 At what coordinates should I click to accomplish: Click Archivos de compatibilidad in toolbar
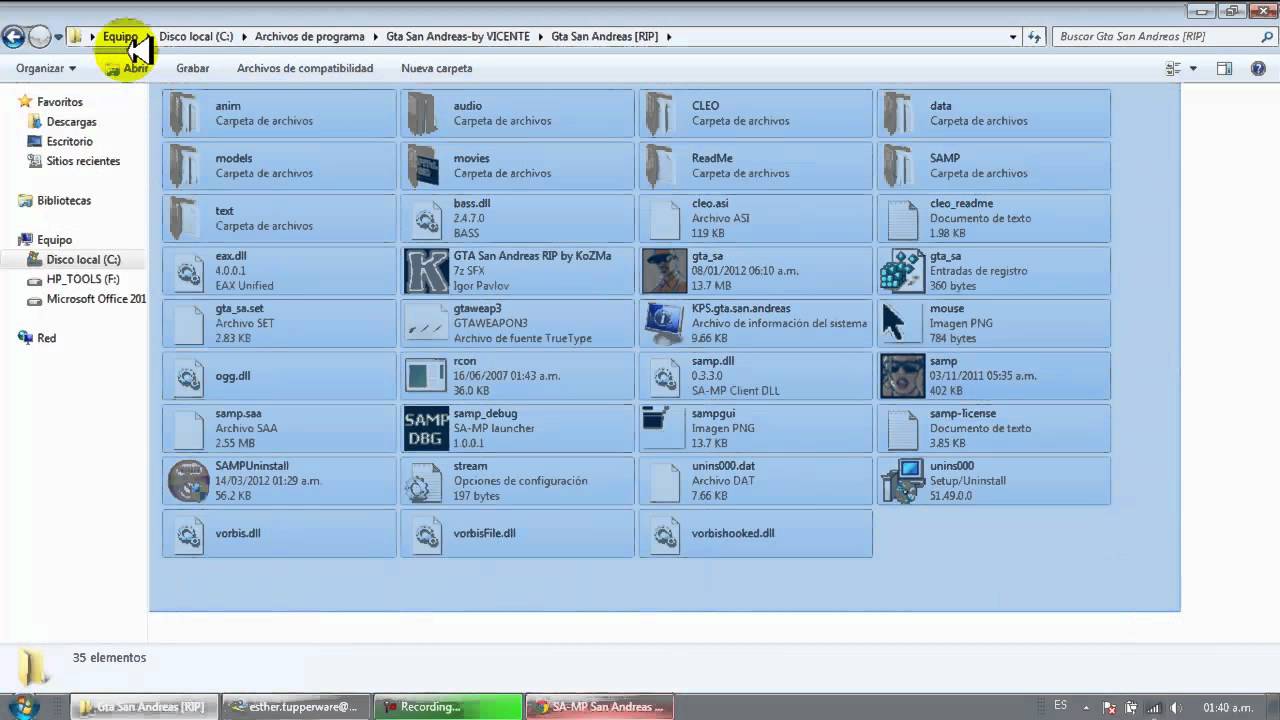coord(305,68)
